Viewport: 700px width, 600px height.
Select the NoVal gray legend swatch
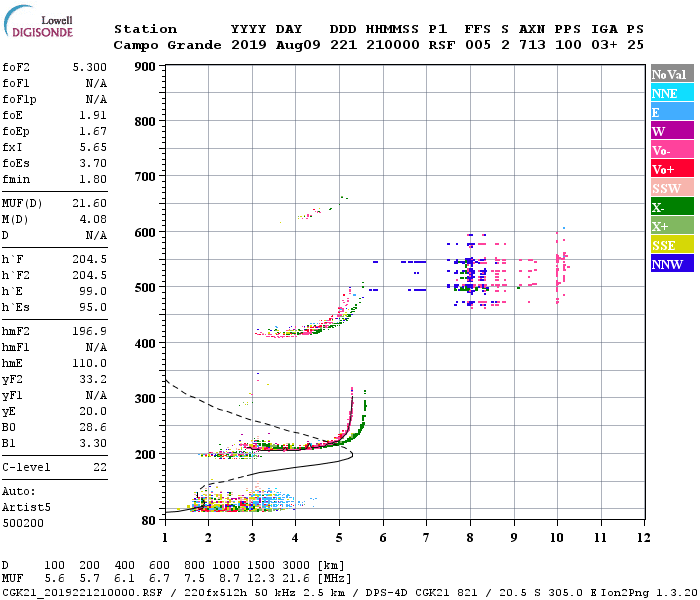672,74
